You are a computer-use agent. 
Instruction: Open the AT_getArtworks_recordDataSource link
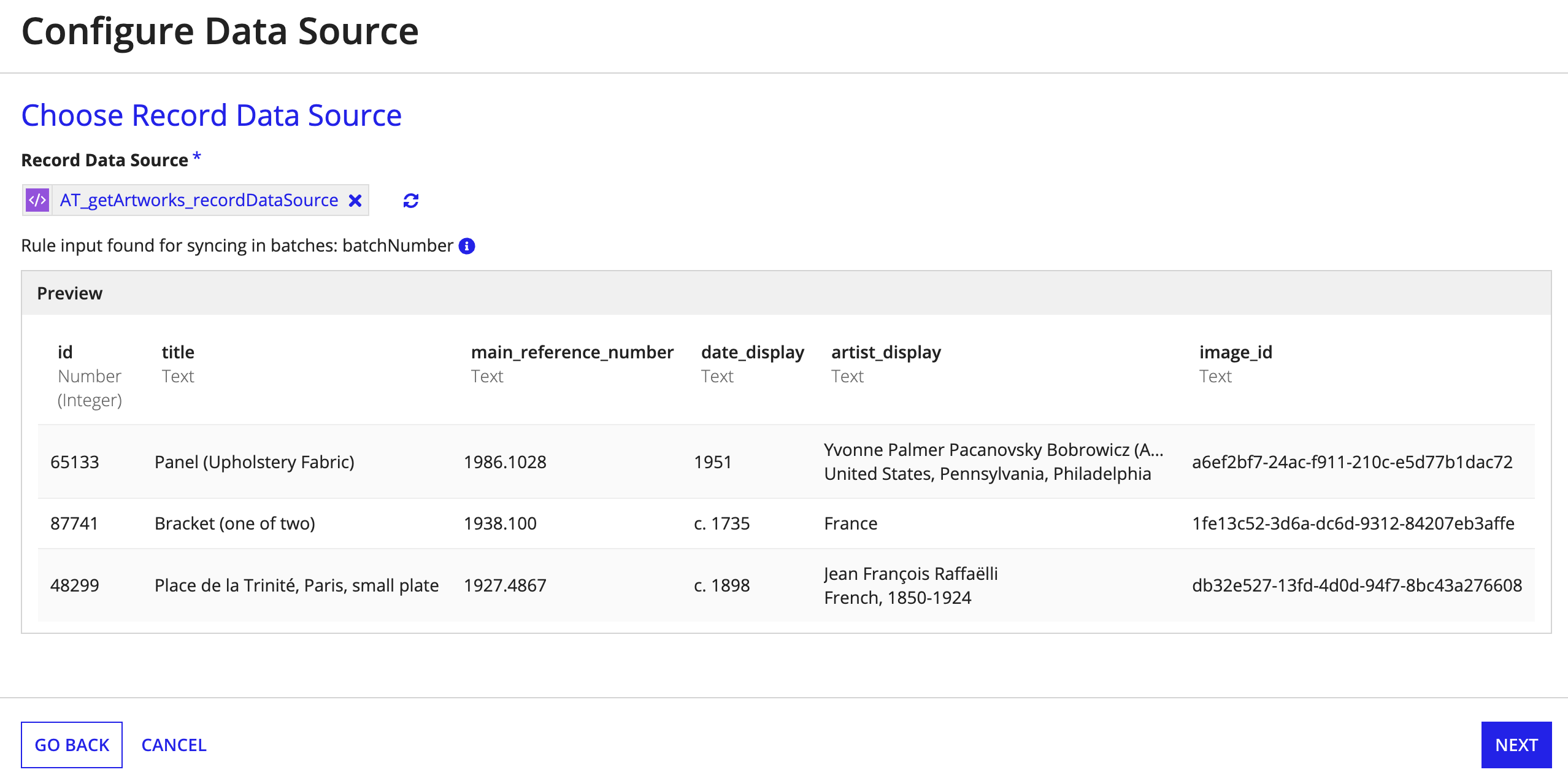click(199, 200)
